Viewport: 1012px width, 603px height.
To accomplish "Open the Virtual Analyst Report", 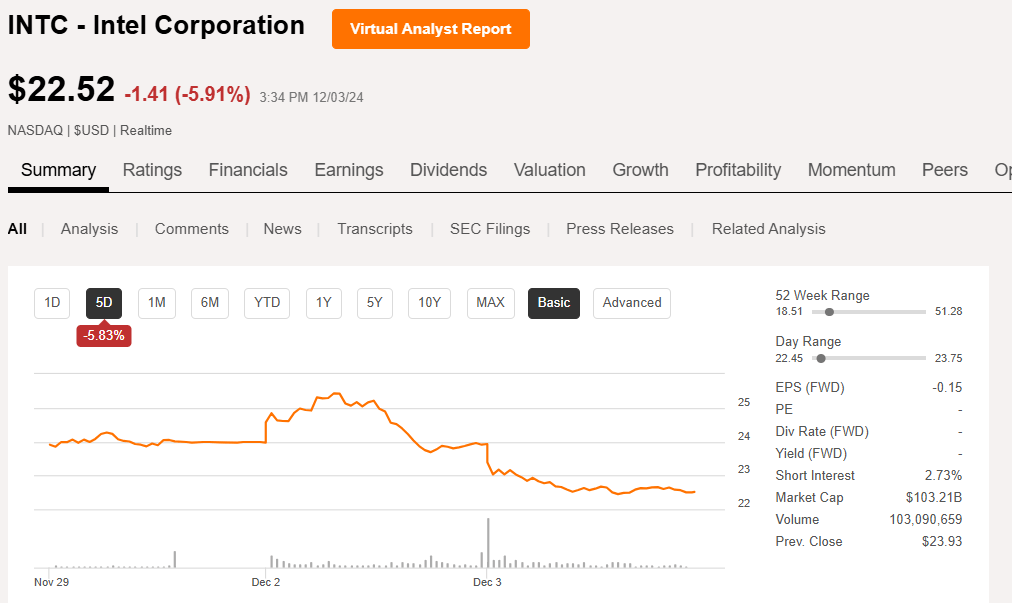I will (x=430, y=29).
